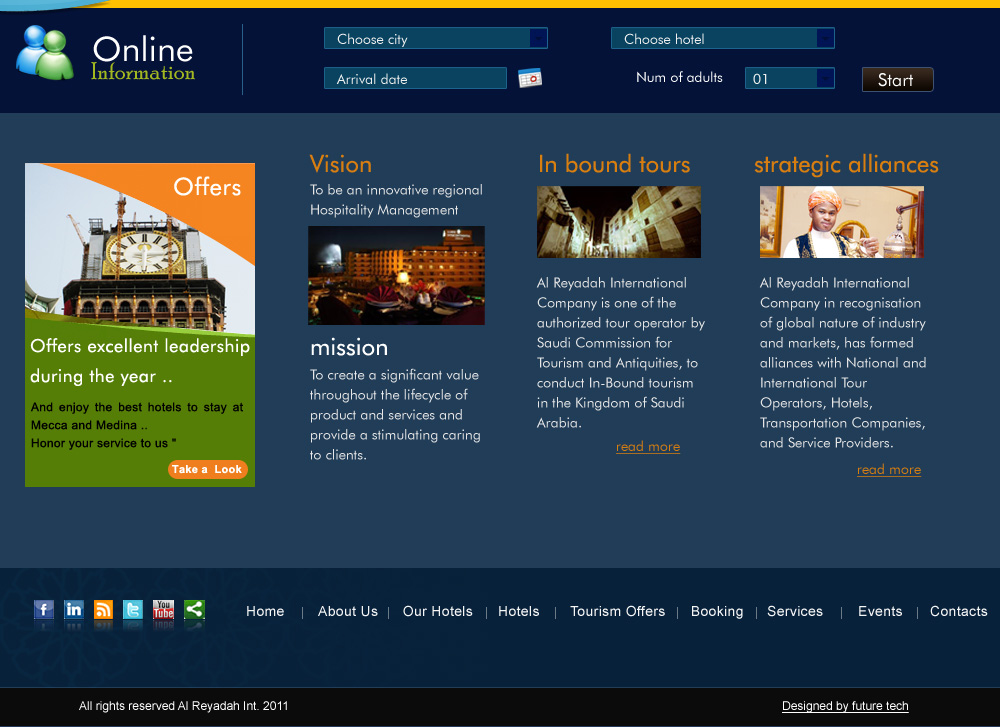Open the Facebook social icon
The width and height of the screenshot is (1000, 727).
tap(43, 610)
